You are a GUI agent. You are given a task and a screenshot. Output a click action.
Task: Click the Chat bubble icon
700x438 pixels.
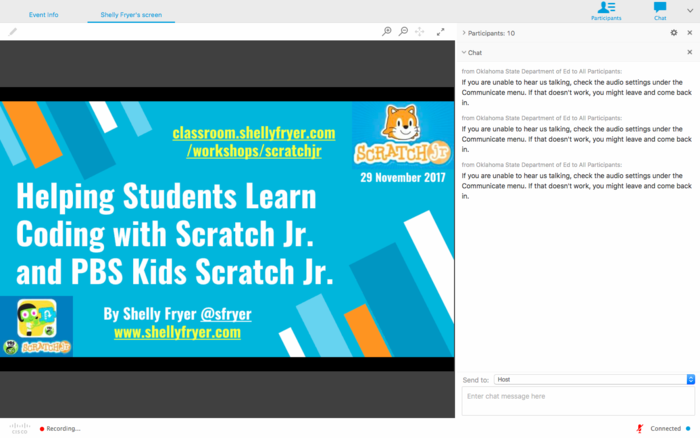coord(660,9)
